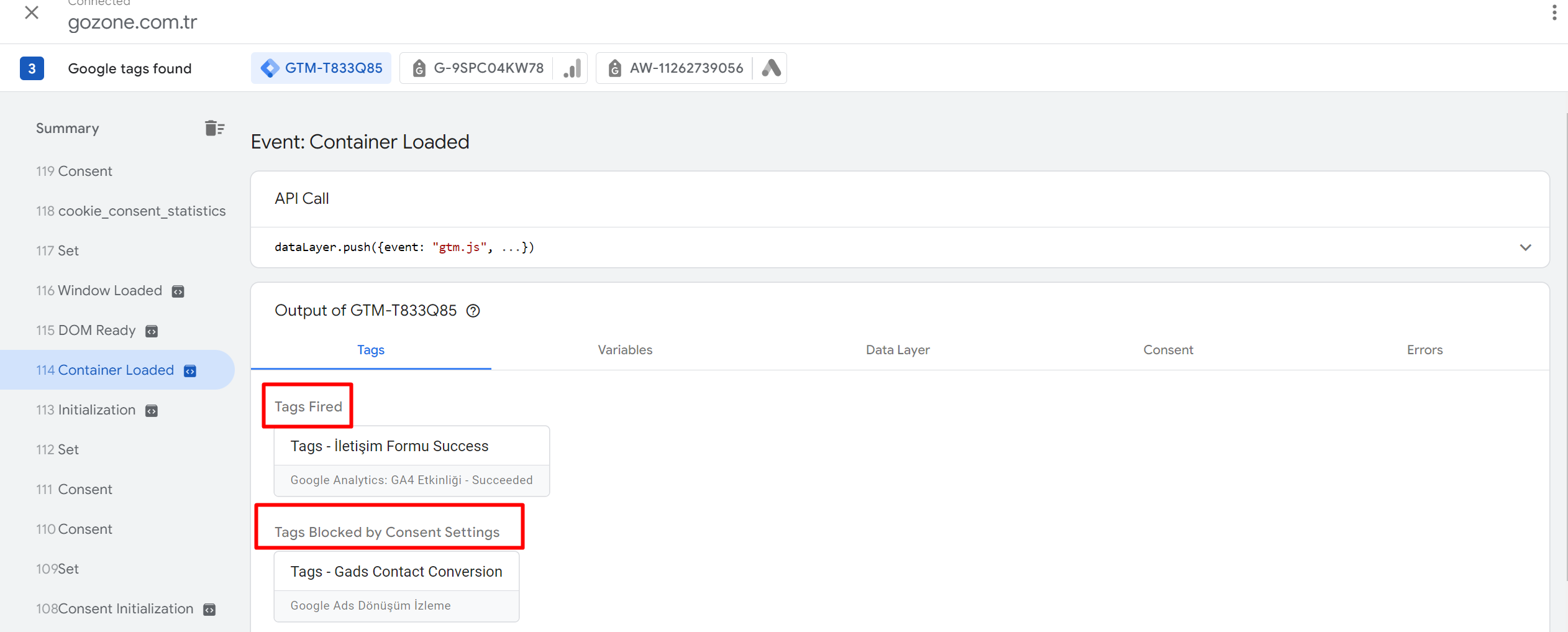This screenshot has width=1568, height=632.
Task: Open the İletişim Formu Success tag card
Action: 411,461
